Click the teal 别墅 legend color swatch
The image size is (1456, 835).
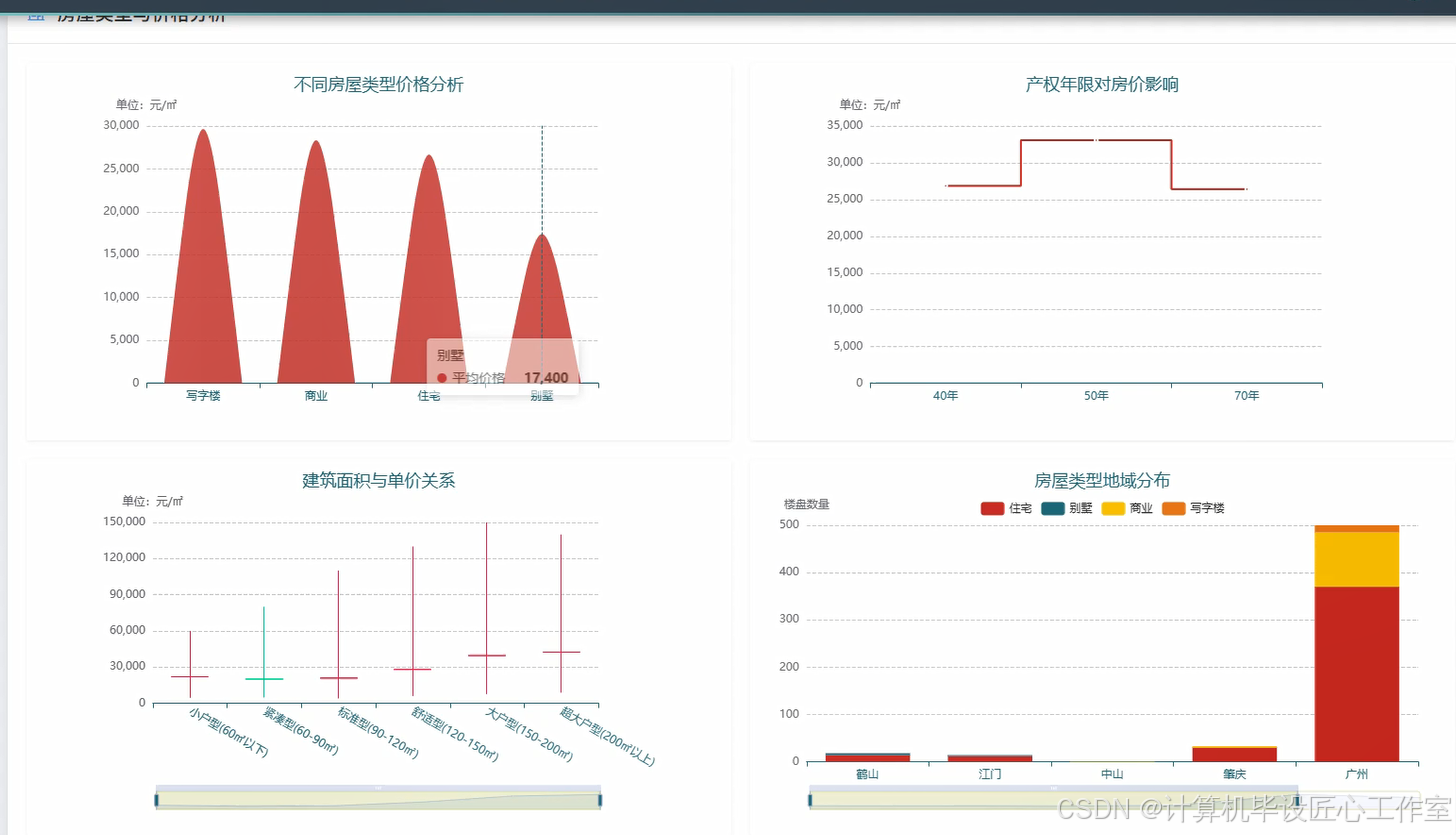pos(1053,508)
